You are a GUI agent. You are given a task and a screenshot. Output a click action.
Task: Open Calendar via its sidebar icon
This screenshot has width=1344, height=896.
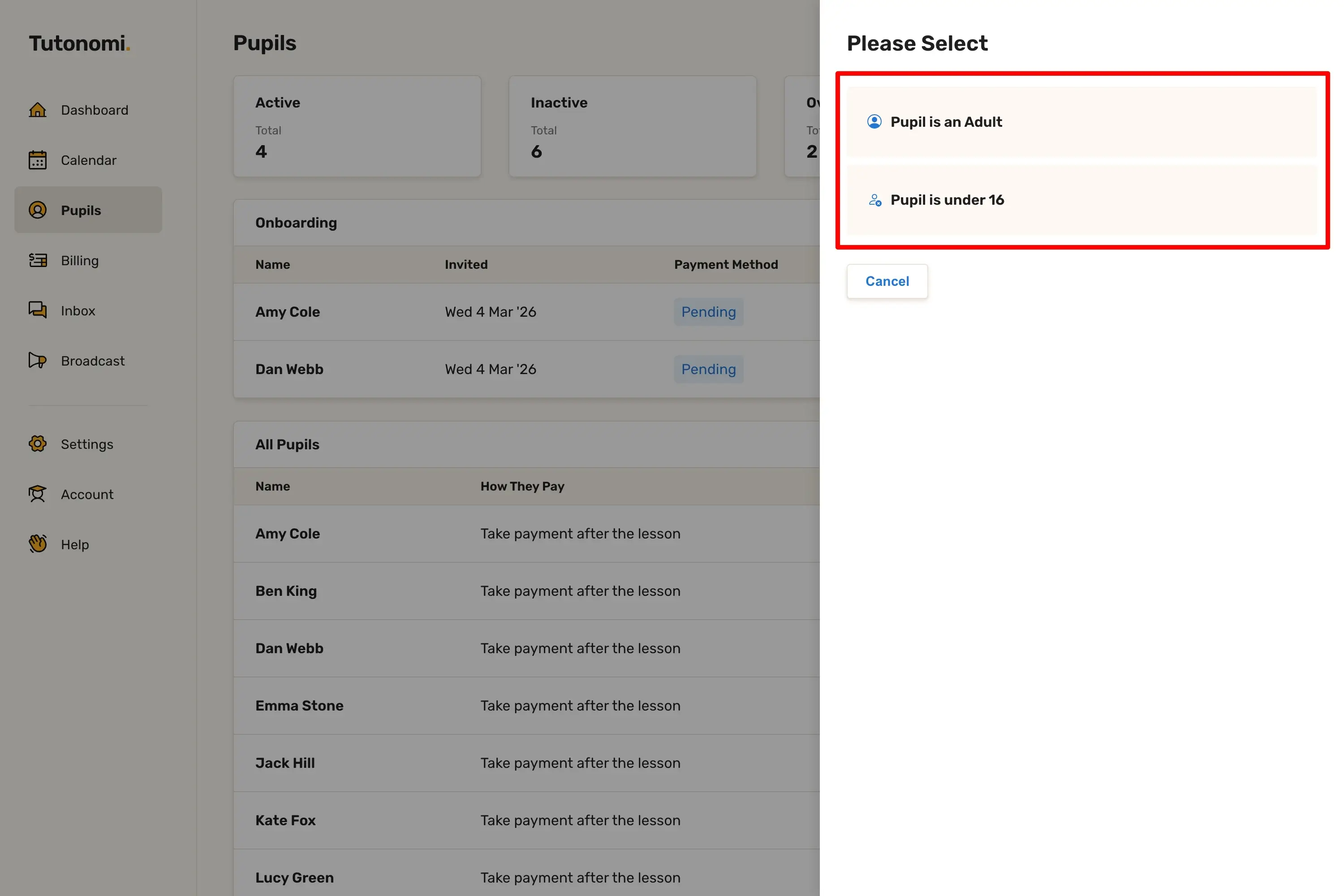pos(38,160)
